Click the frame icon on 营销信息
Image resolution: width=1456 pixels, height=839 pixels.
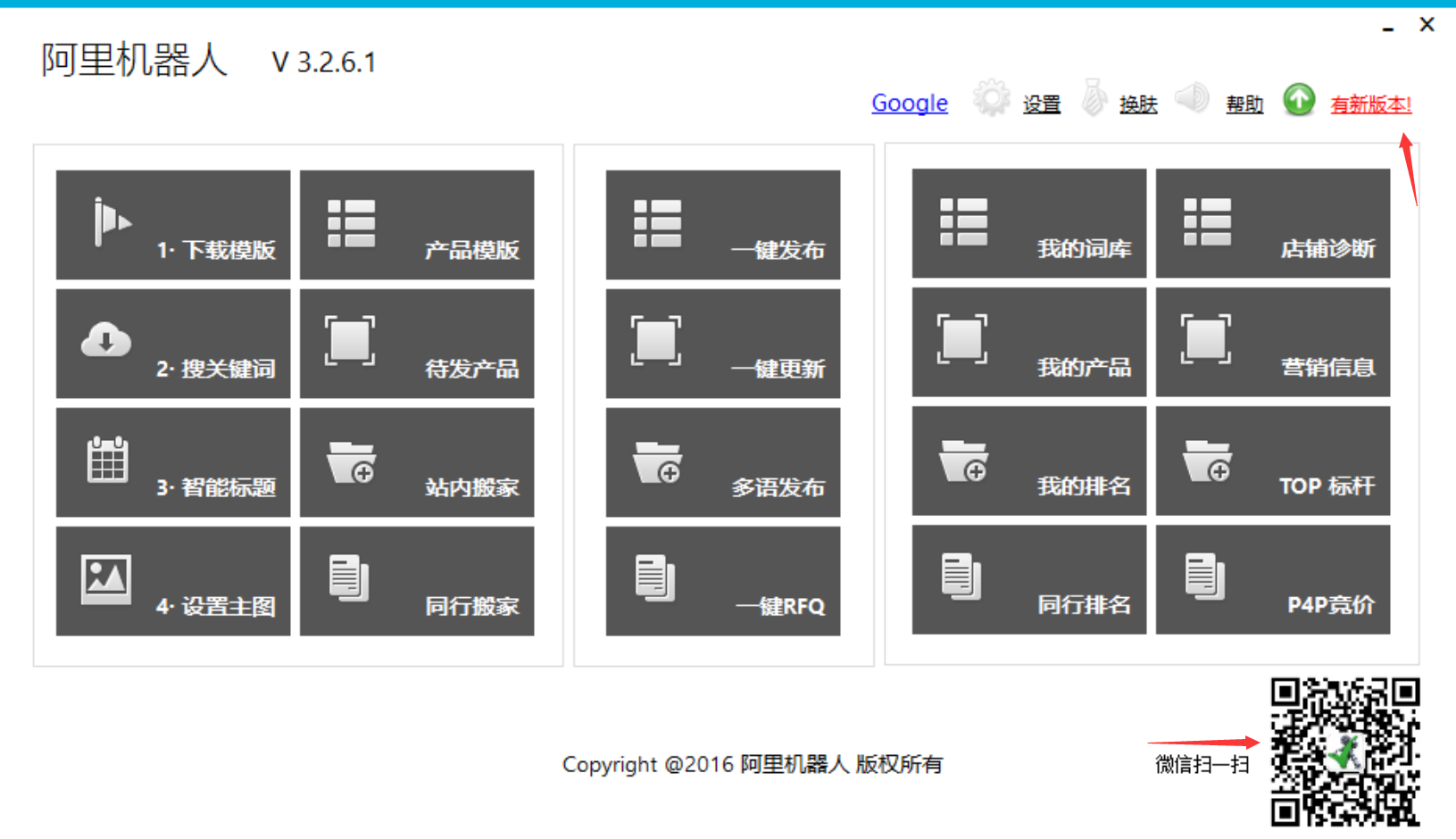[1206, 338]
